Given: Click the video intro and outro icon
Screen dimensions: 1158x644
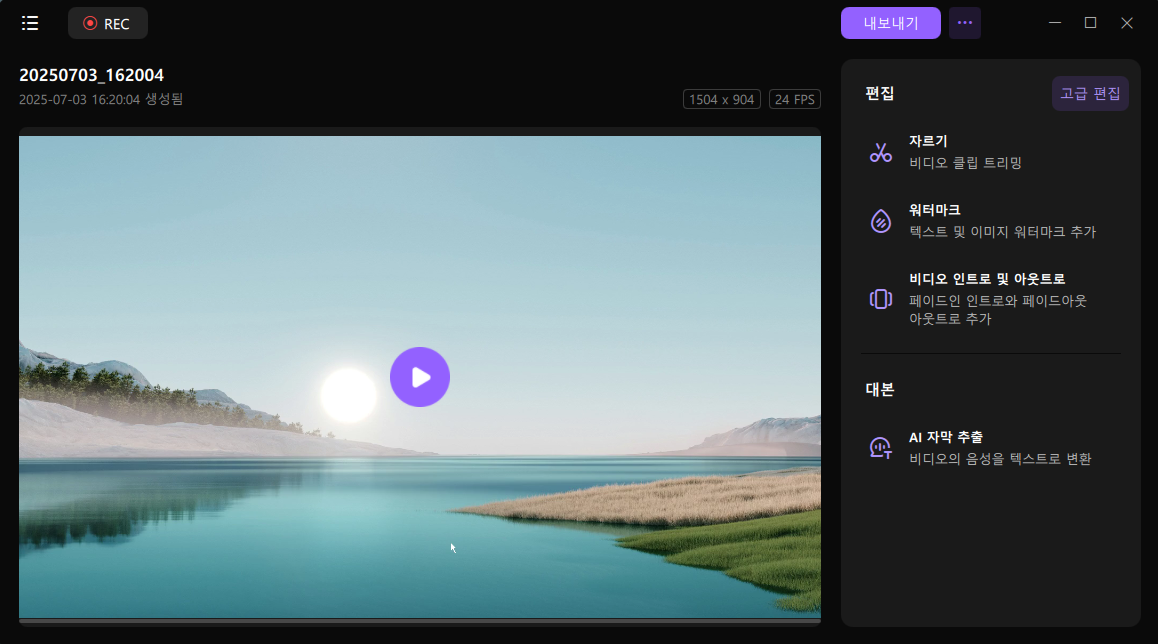Looking at the screenshot, I should point(880,299).
